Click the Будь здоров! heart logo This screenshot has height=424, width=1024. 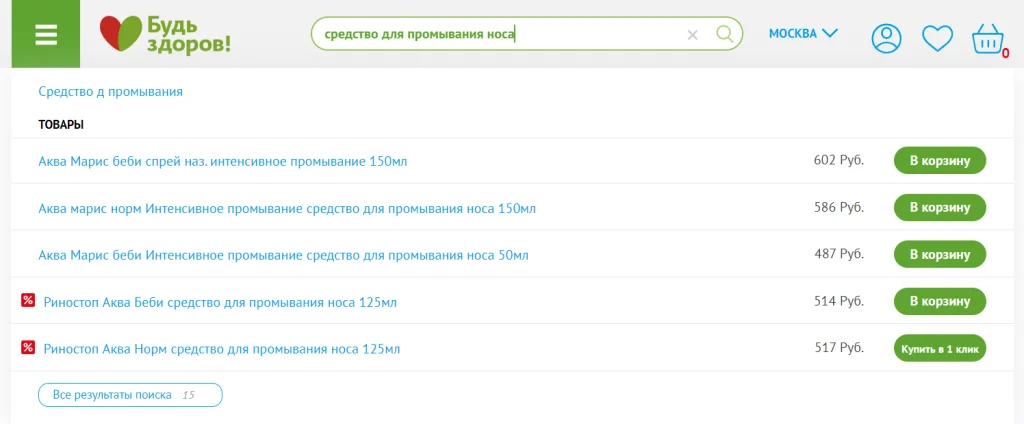164,34
